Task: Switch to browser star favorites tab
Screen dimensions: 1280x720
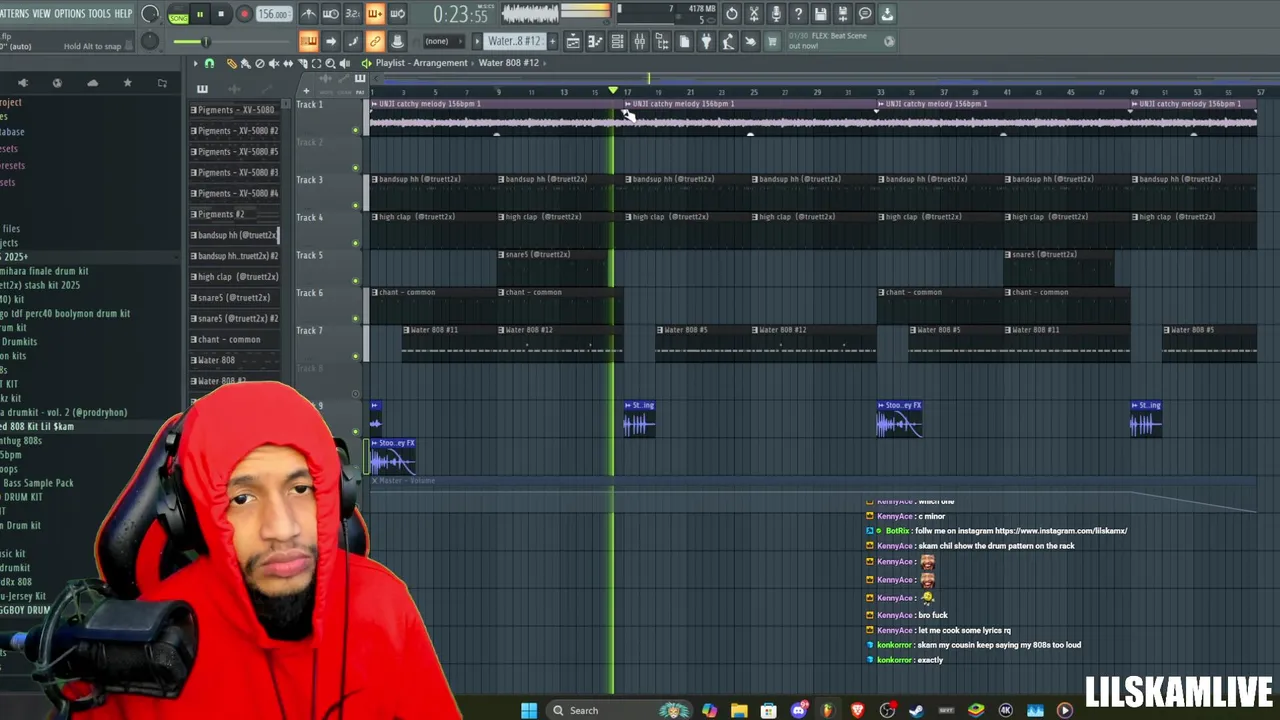Action: tap(127, 83)
